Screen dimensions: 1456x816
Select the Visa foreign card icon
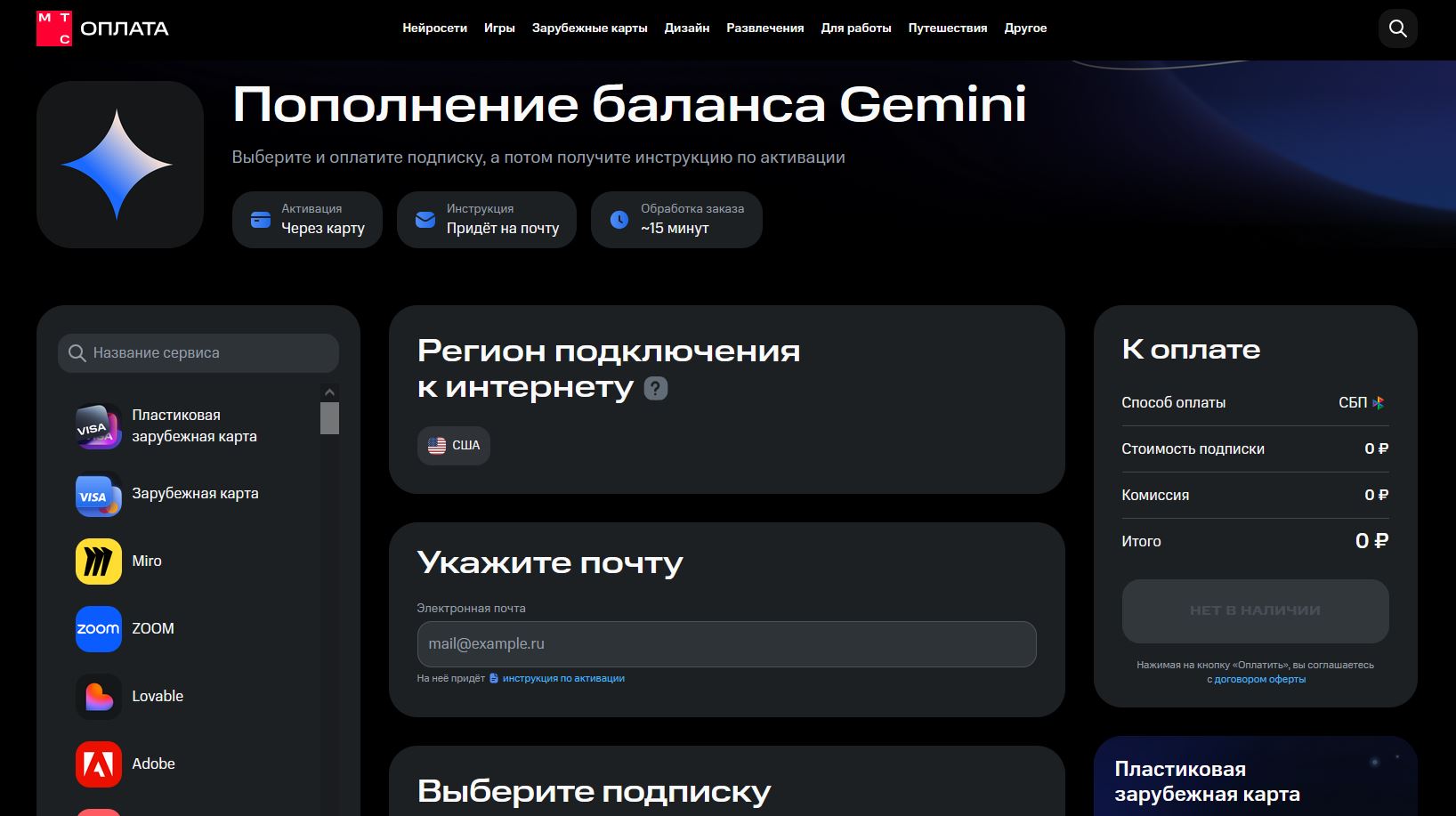[98, 495]
